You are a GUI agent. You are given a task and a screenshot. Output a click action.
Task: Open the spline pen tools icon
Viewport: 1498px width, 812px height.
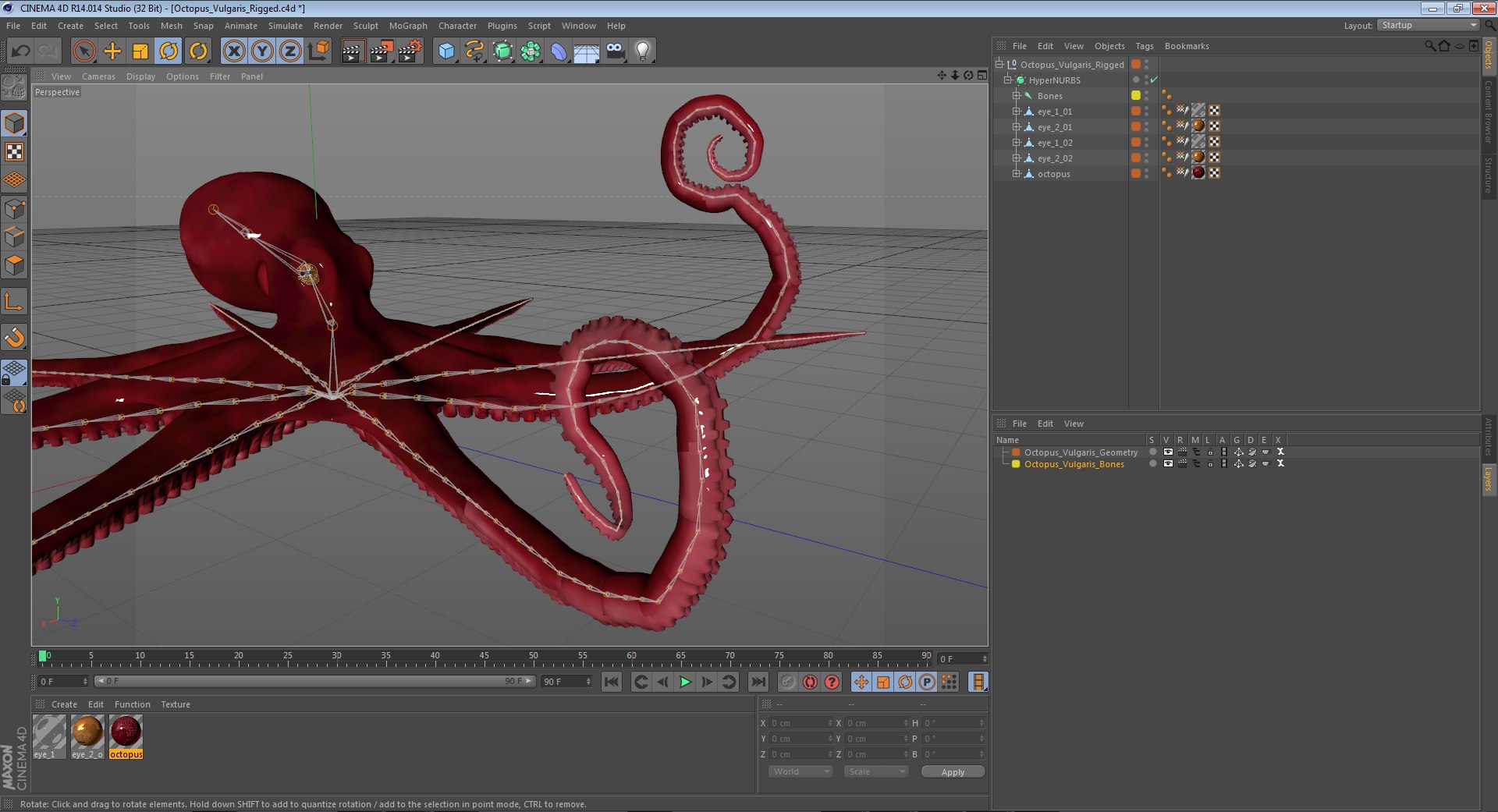pyautogui.click(x=474, y=51)
